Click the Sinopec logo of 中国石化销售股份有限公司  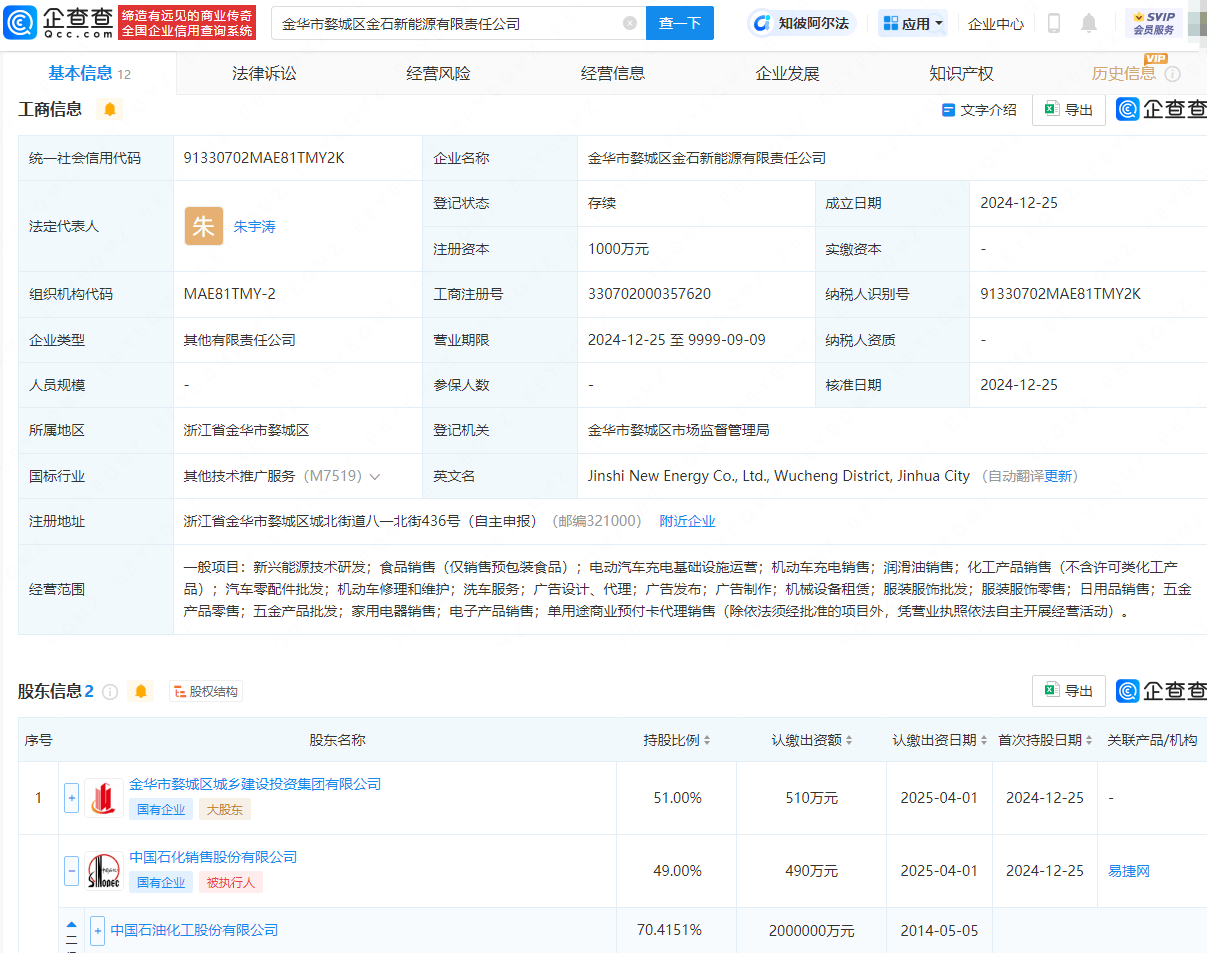tap(104, 871)
